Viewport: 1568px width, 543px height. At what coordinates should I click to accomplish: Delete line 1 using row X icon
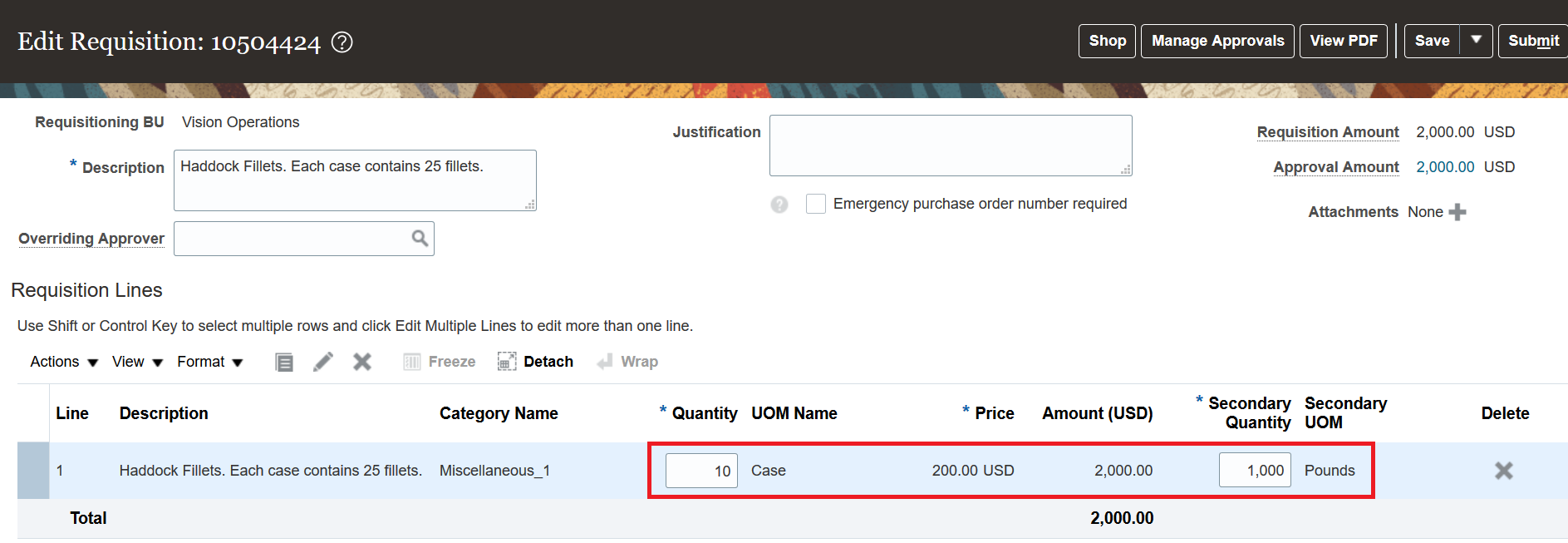click(1503, 471)
